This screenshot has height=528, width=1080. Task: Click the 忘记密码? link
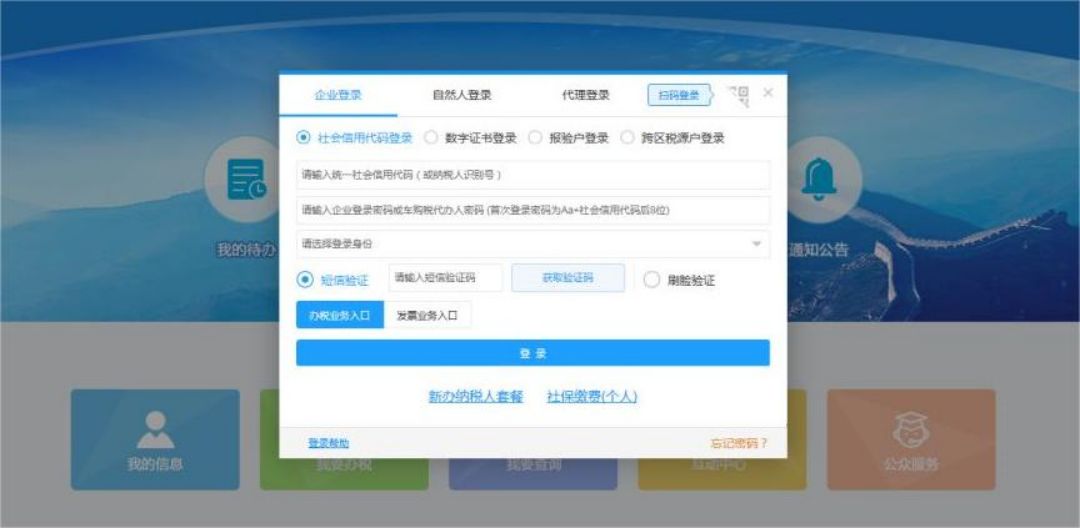pos(739,443)
